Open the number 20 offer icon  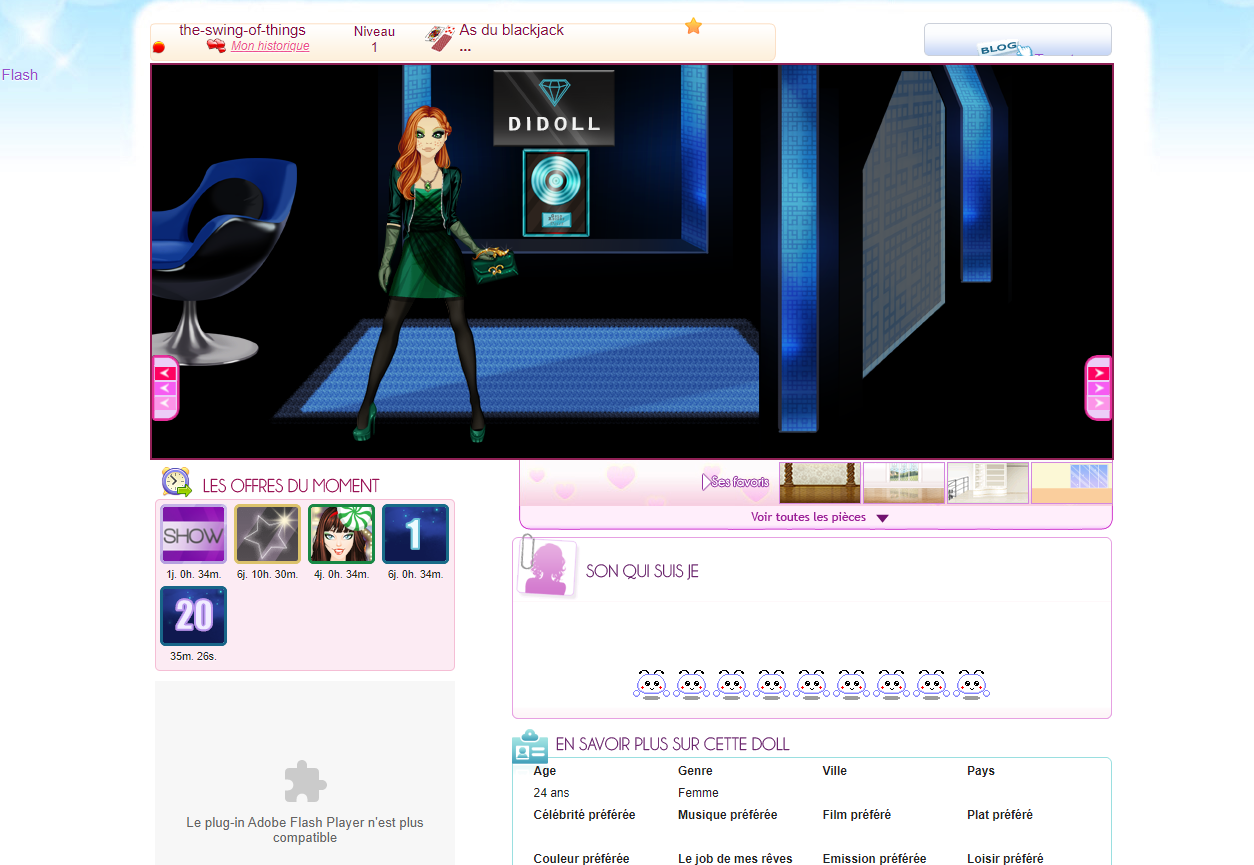click(x=194, y=616)
